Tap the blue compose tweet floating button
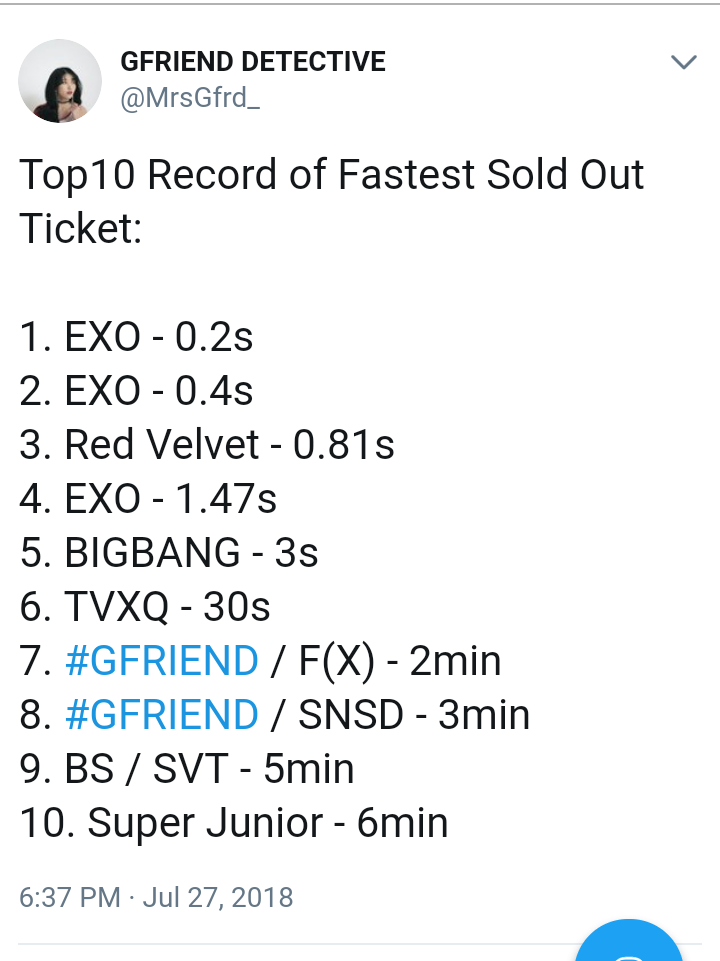This screenshot has width=720, height=961. coord(629,944)
